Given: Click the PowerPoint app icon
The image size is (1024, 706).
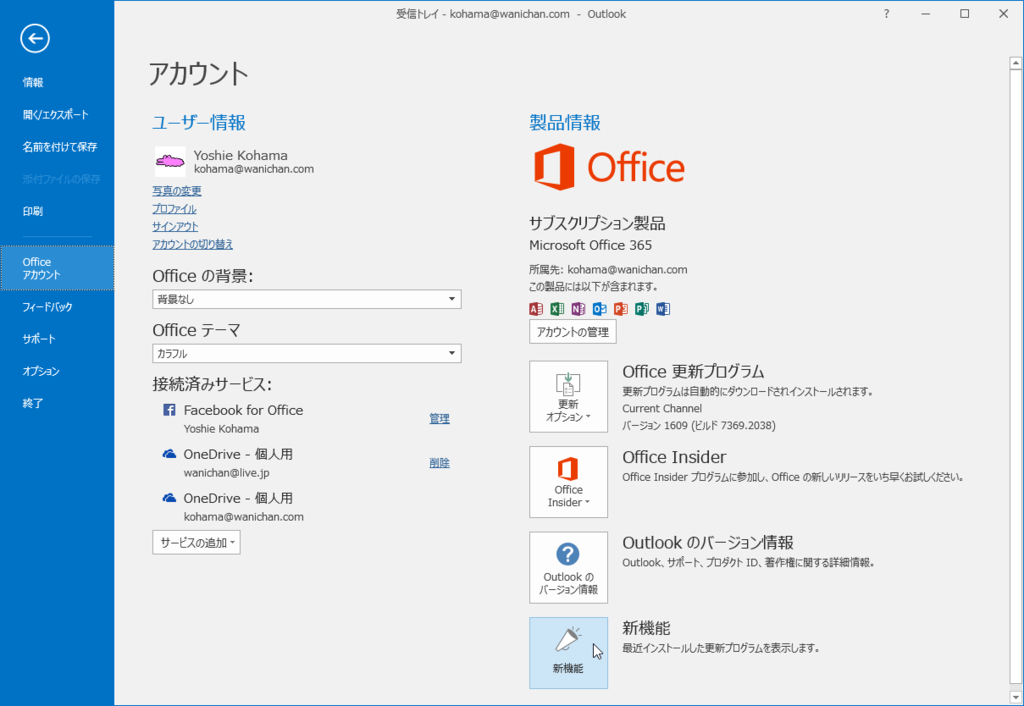Looking at the screenshot, I should tap(620, 309).
